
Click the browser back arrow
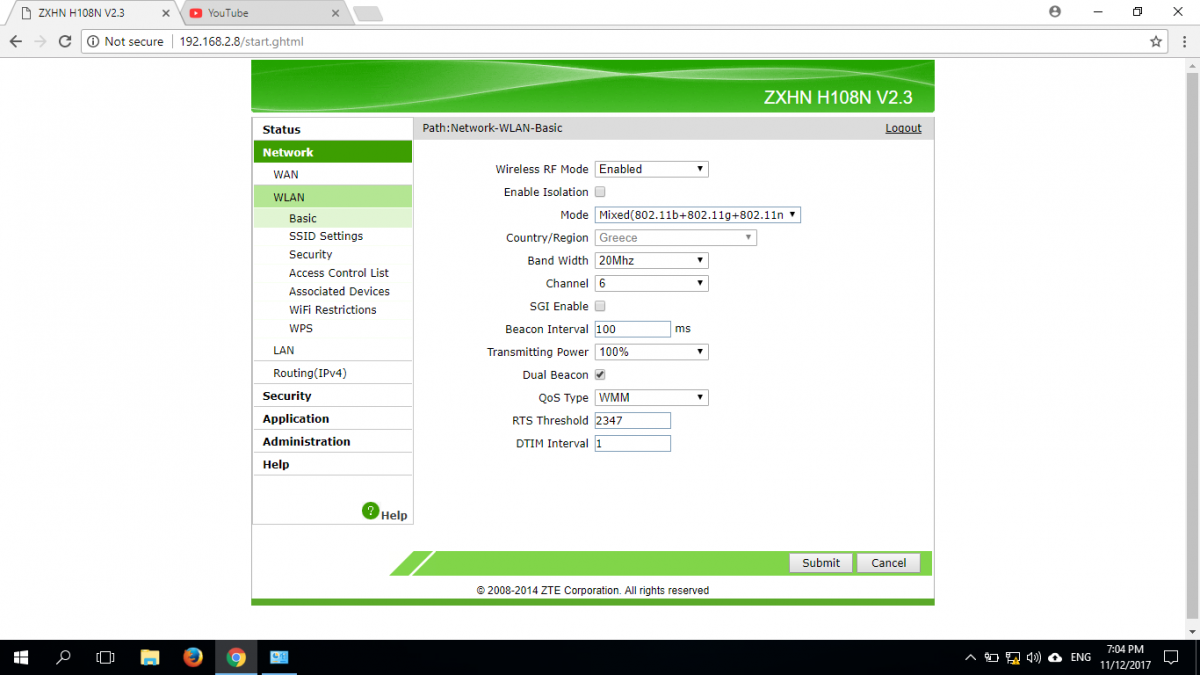pyautogui.click(x=16, y=42)
